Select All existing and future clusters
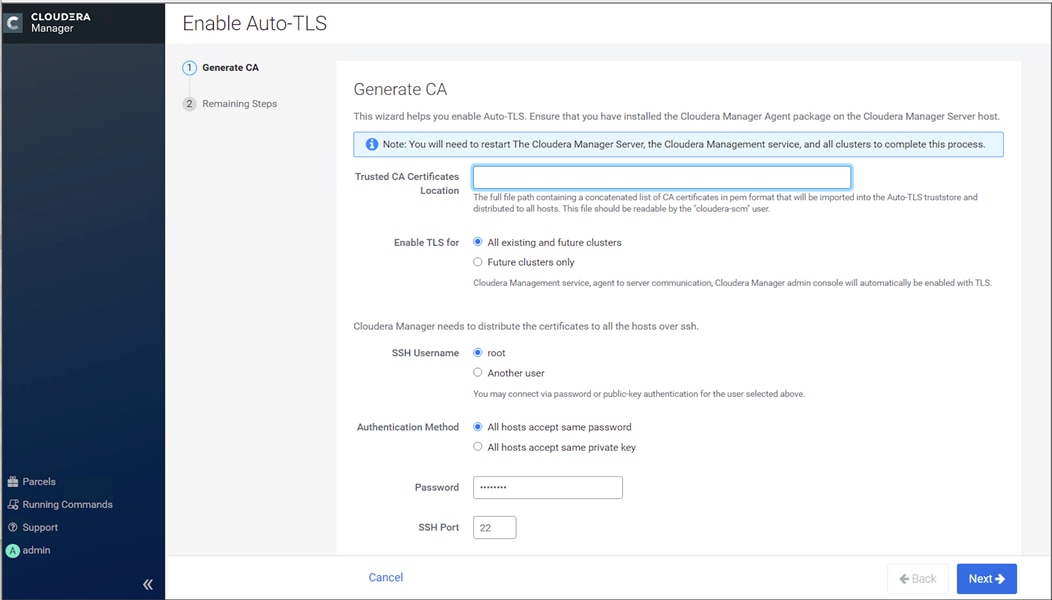The height and width of the screenshot is (600, 1052). click(478, 242)
